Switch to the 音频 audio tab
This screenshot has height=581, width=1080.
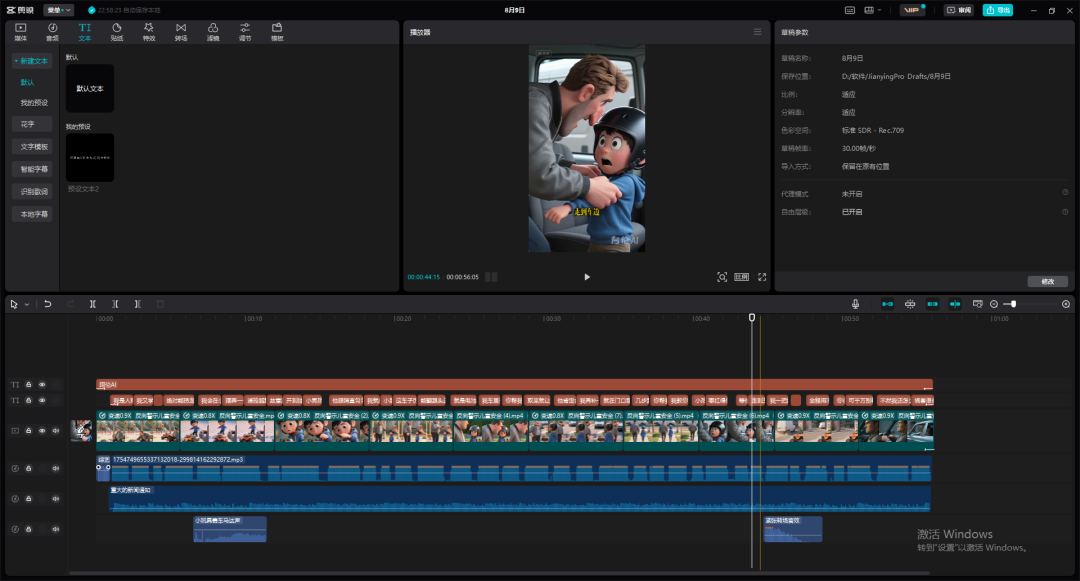click(52, 32)
